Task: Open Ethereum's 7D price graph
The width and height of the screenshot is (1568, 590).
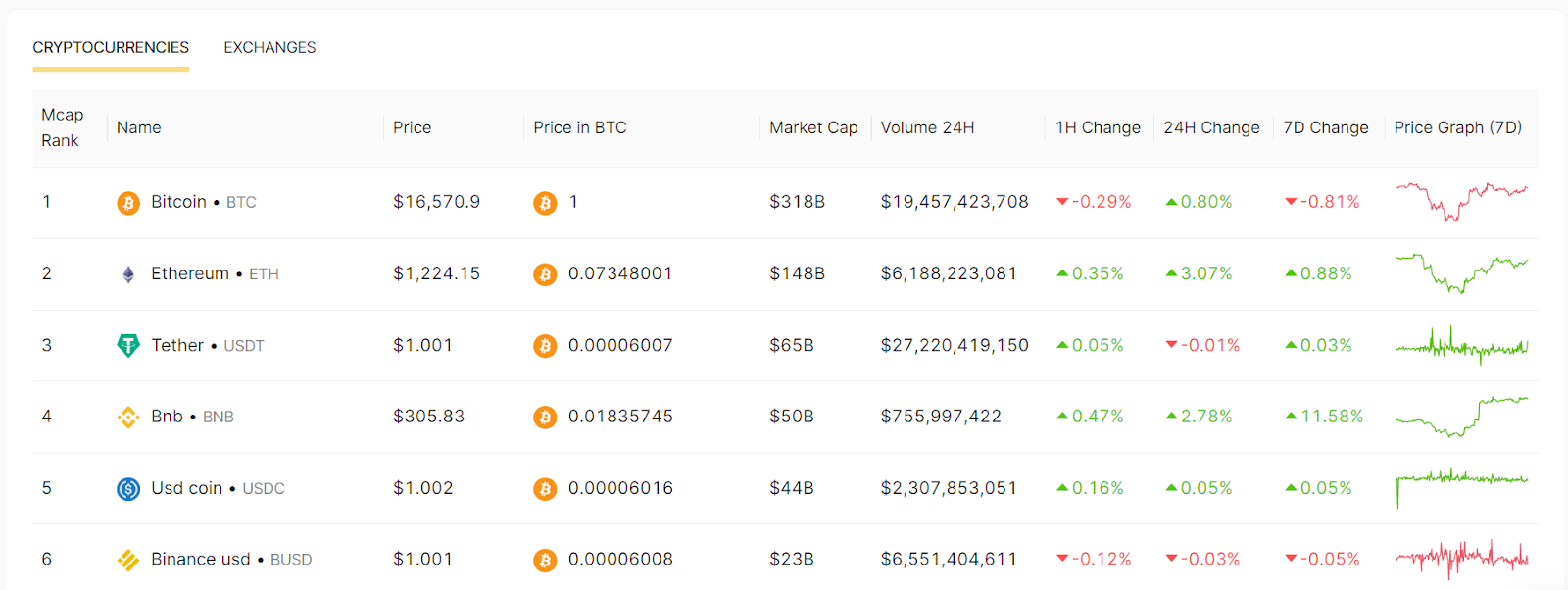Action: 1461,273
